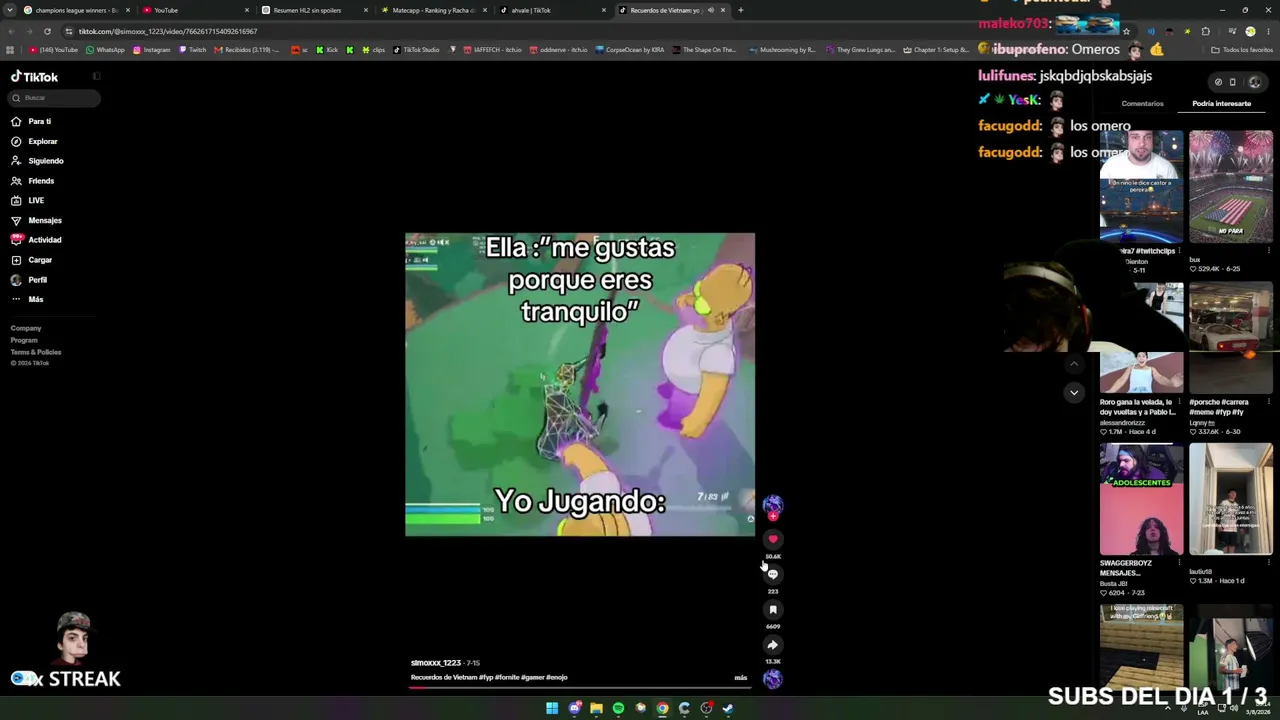
Task: Switch to the YouTube browser tab
Action: pos(195,10)
